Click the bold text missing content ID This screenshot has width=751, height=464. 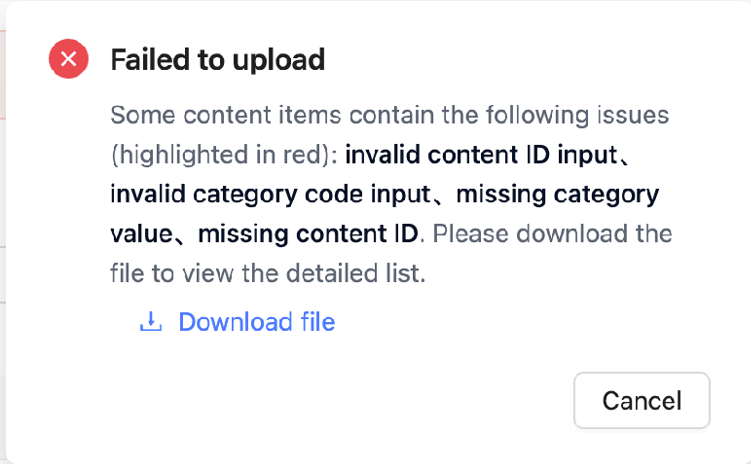pos(308,234)
